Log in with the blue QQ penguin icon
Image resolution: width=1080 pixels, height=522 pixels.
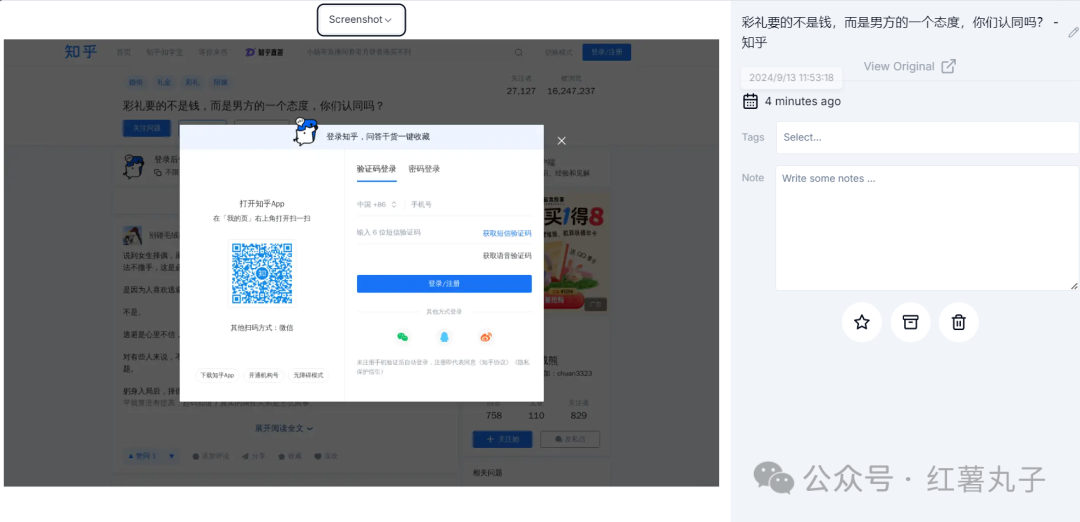[x=444, y=337]
